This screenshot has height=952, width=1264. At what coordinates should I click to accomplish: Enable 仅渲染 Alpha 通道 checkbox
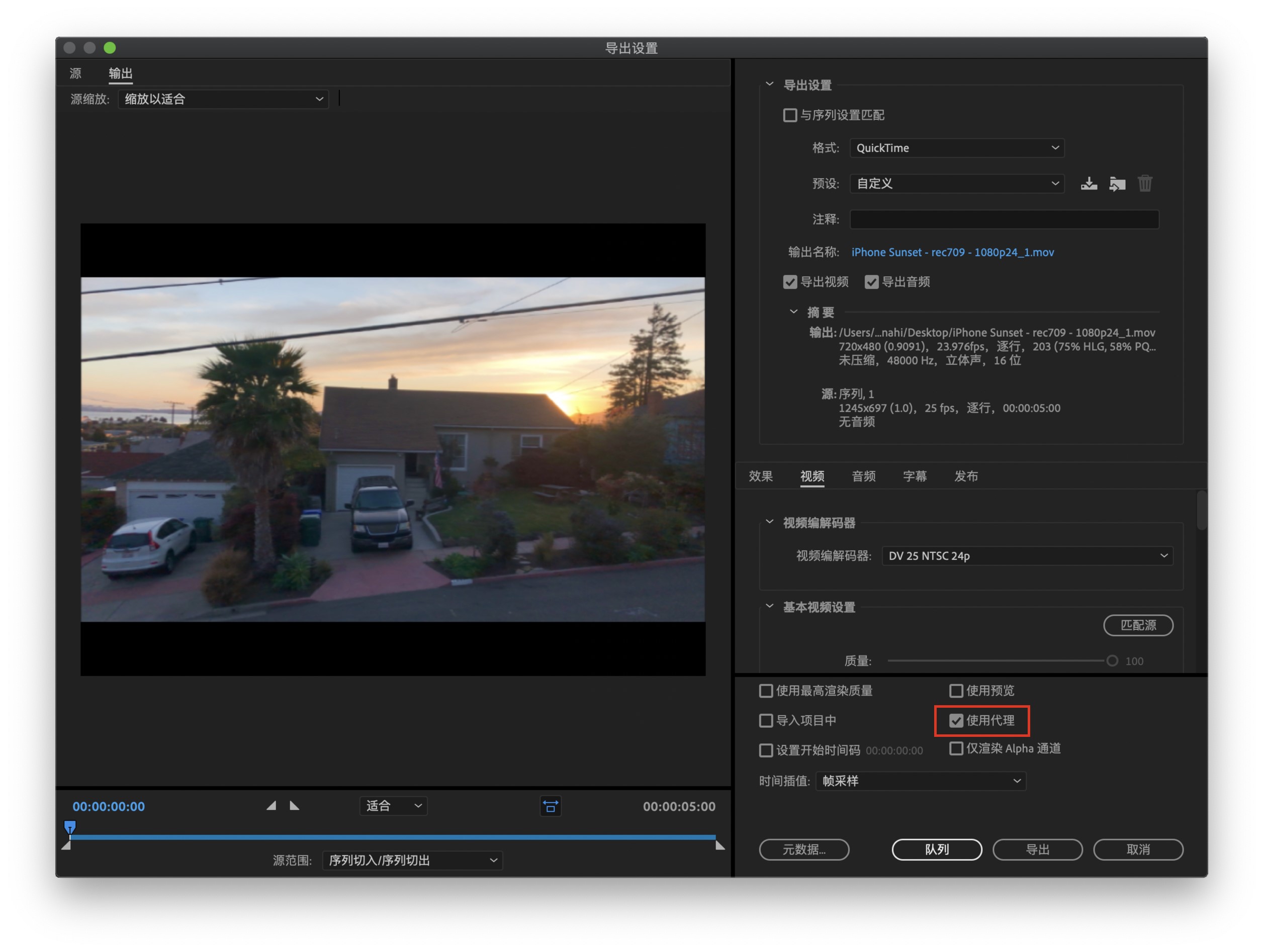[x=956, y=748]
